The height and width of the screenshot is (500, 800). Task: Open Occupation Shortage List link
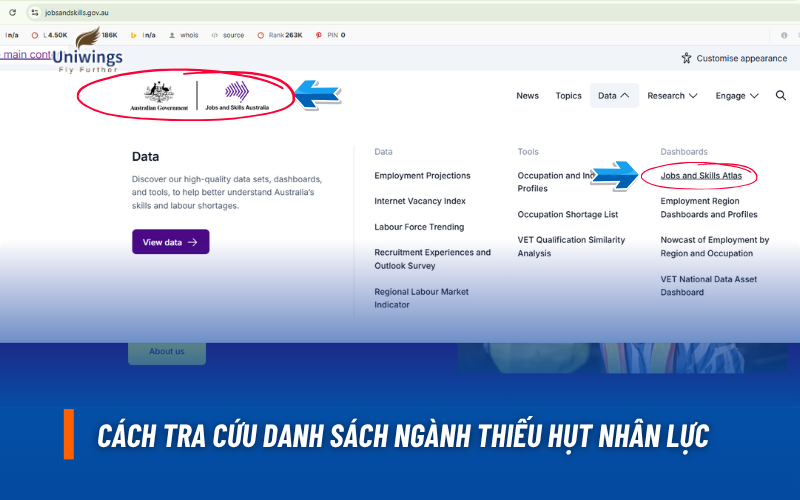point(567,214)
